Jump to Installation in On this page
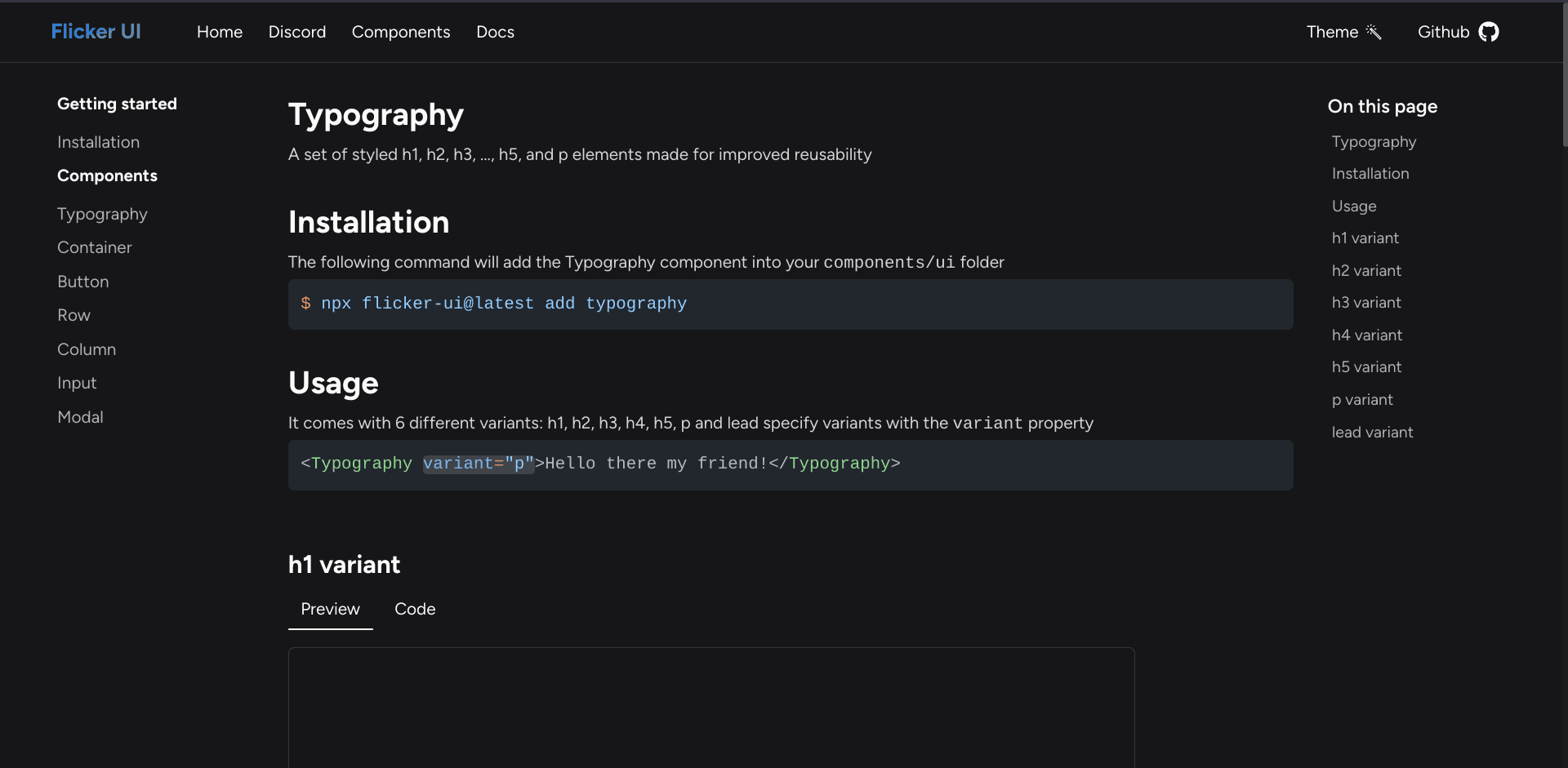 click(1370, 174)
